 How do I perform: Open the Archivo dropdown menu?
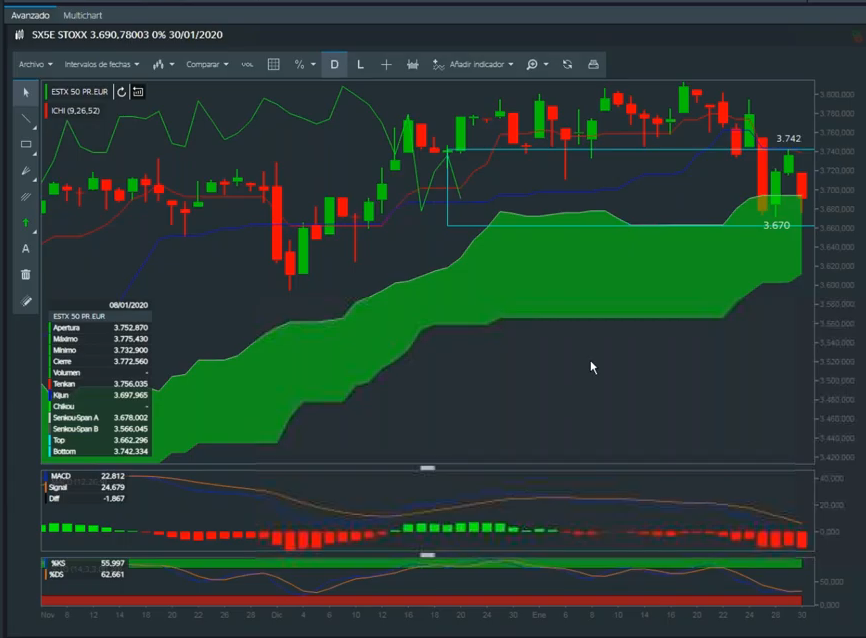[36, 65]
